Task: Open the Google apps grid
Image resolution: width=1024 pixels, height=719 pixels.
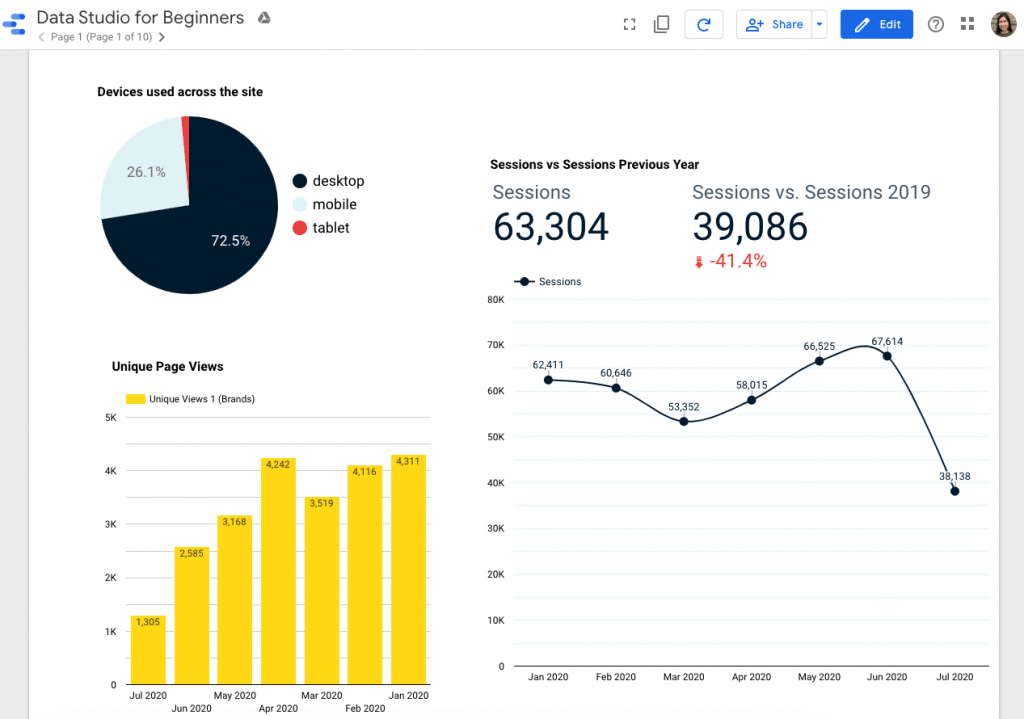Action: pos(967,25)
